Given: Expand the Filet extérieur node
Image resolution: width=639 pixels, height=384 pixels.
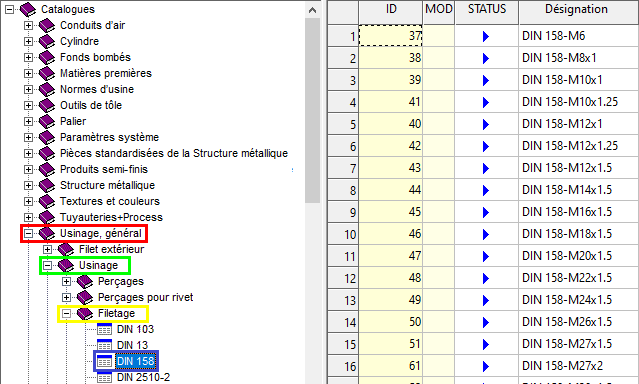Looking at the screenshot, I should [47, 249].
